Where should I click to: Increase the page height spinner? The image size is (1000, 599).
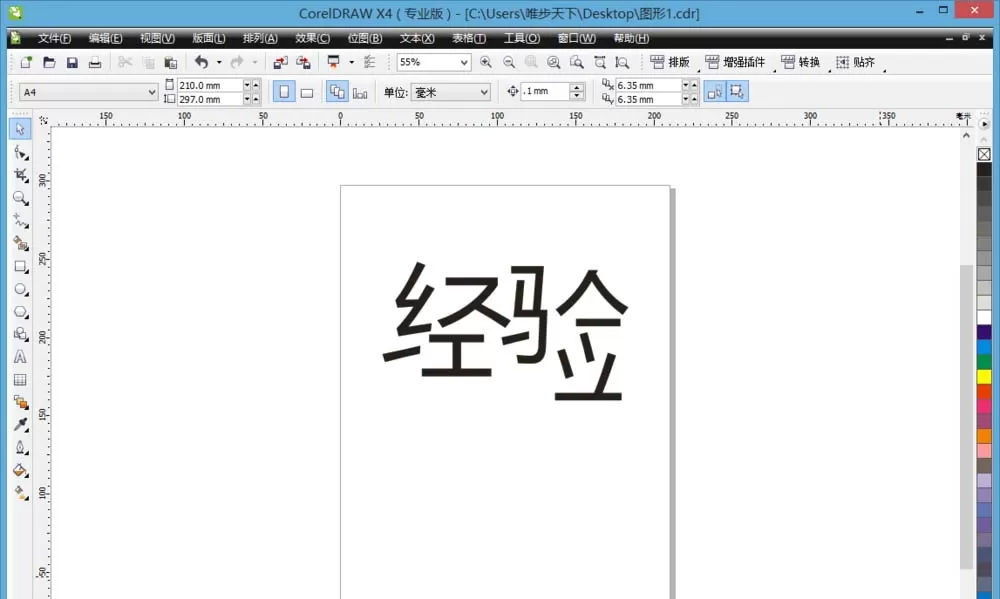pos(256,100)
